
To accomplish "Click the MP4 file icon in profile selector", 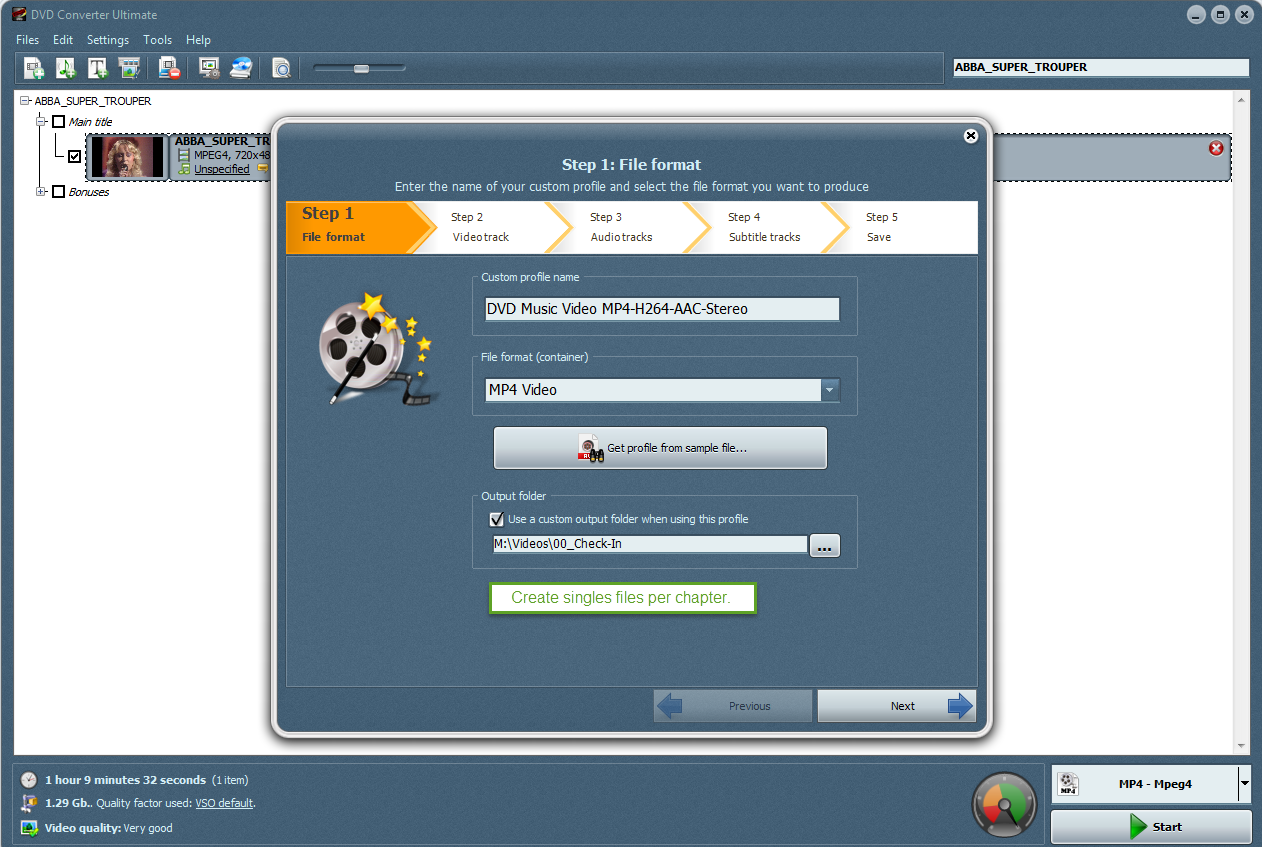I will tap(1069, 784).
